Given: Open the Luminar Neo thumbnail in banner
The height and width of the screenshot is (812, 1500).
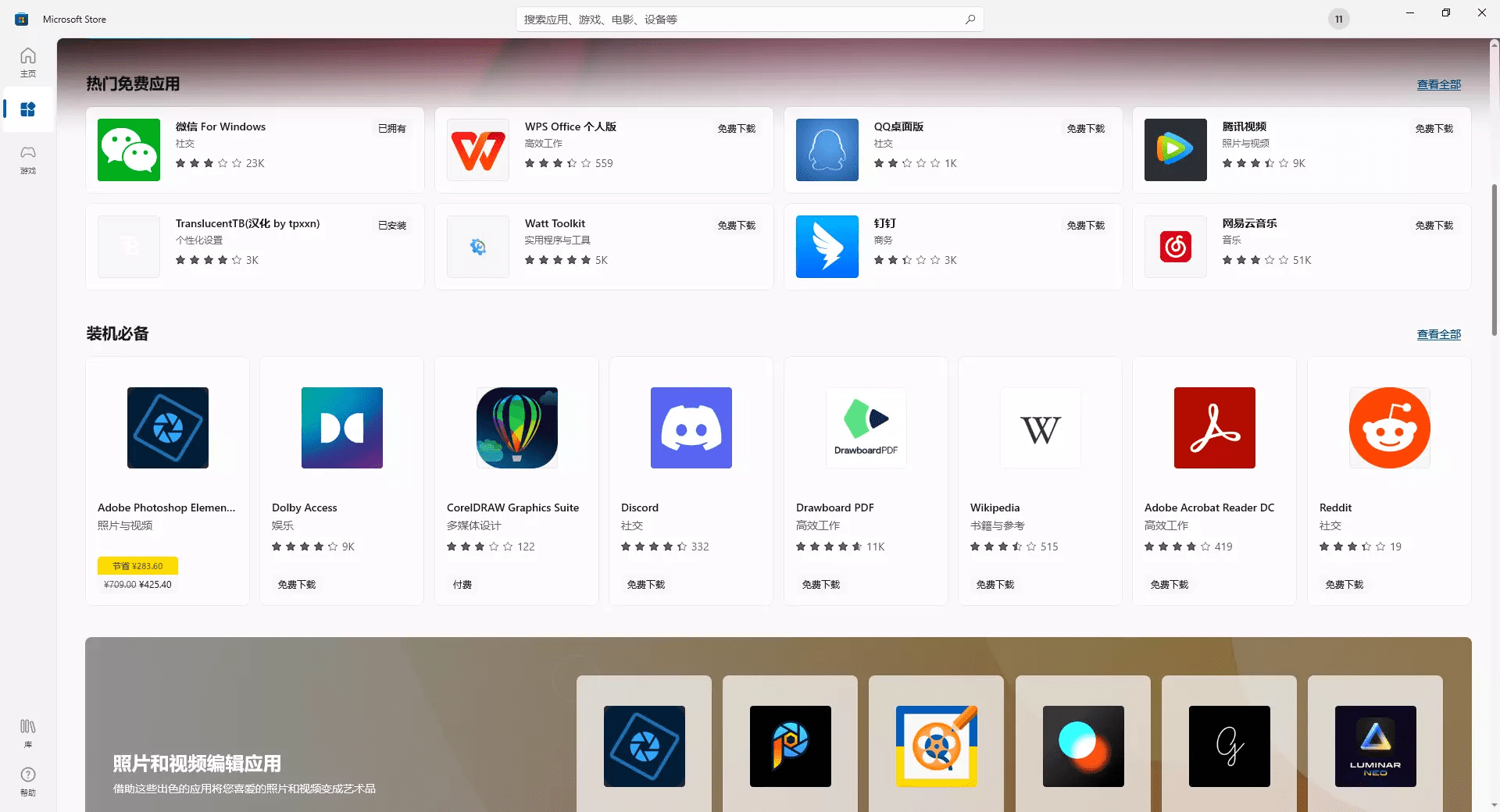Looking at the screenshot, I should coord(1376,746).
